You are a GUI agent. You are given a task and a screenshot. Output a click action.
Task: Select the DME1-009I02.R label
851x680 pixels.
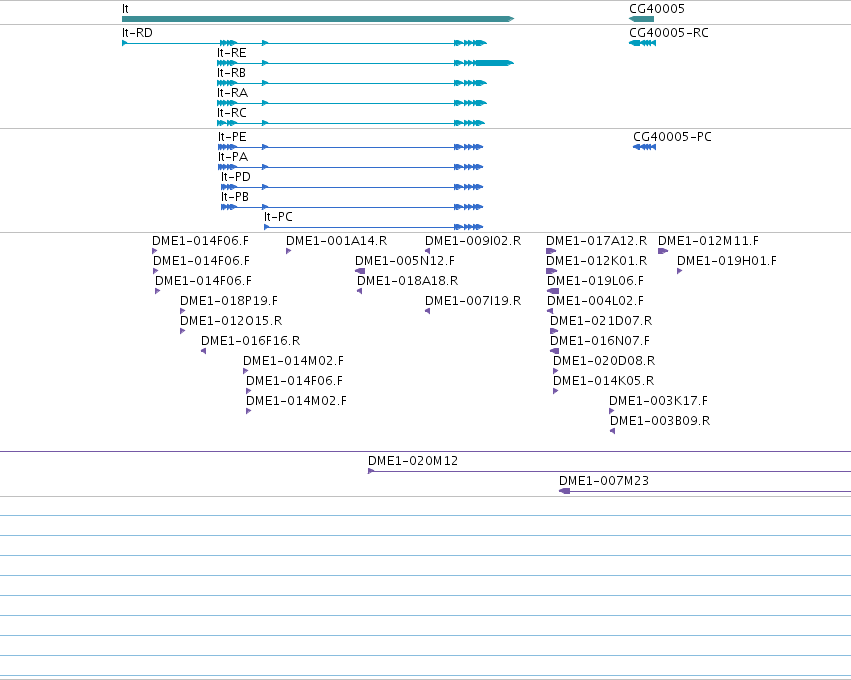(473, 241)
